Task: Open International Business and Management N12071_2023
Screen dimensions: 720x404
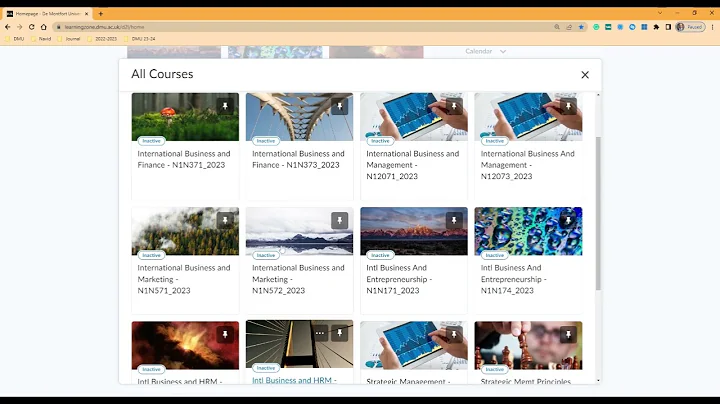Action: [x=412, y=165]
